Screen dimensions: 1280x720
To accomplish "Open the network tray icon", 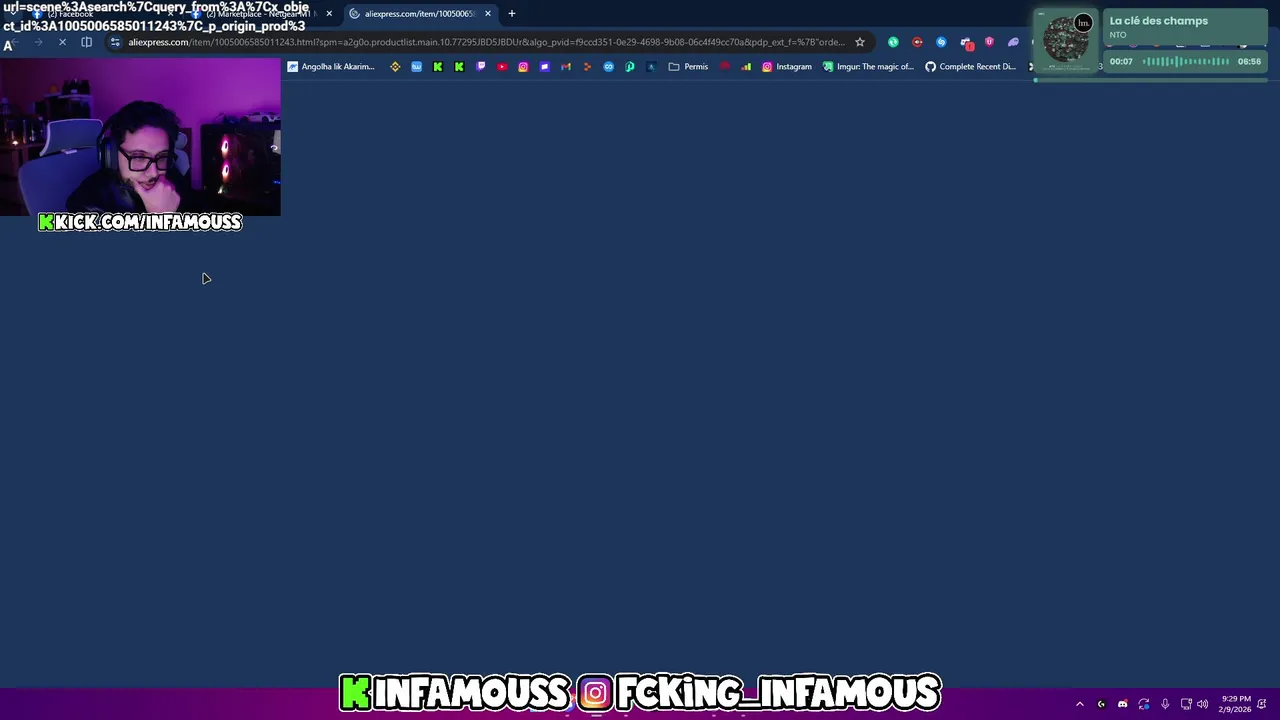I will click(x=1186, y=704).
